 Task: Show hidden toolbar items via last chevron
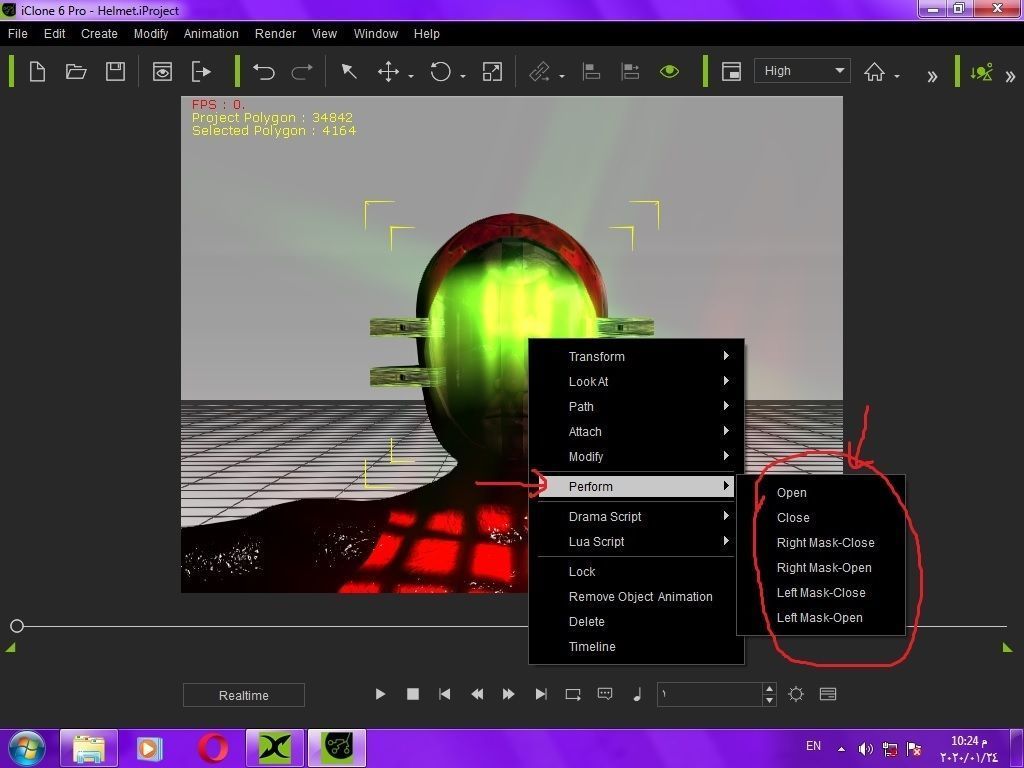1010,76
